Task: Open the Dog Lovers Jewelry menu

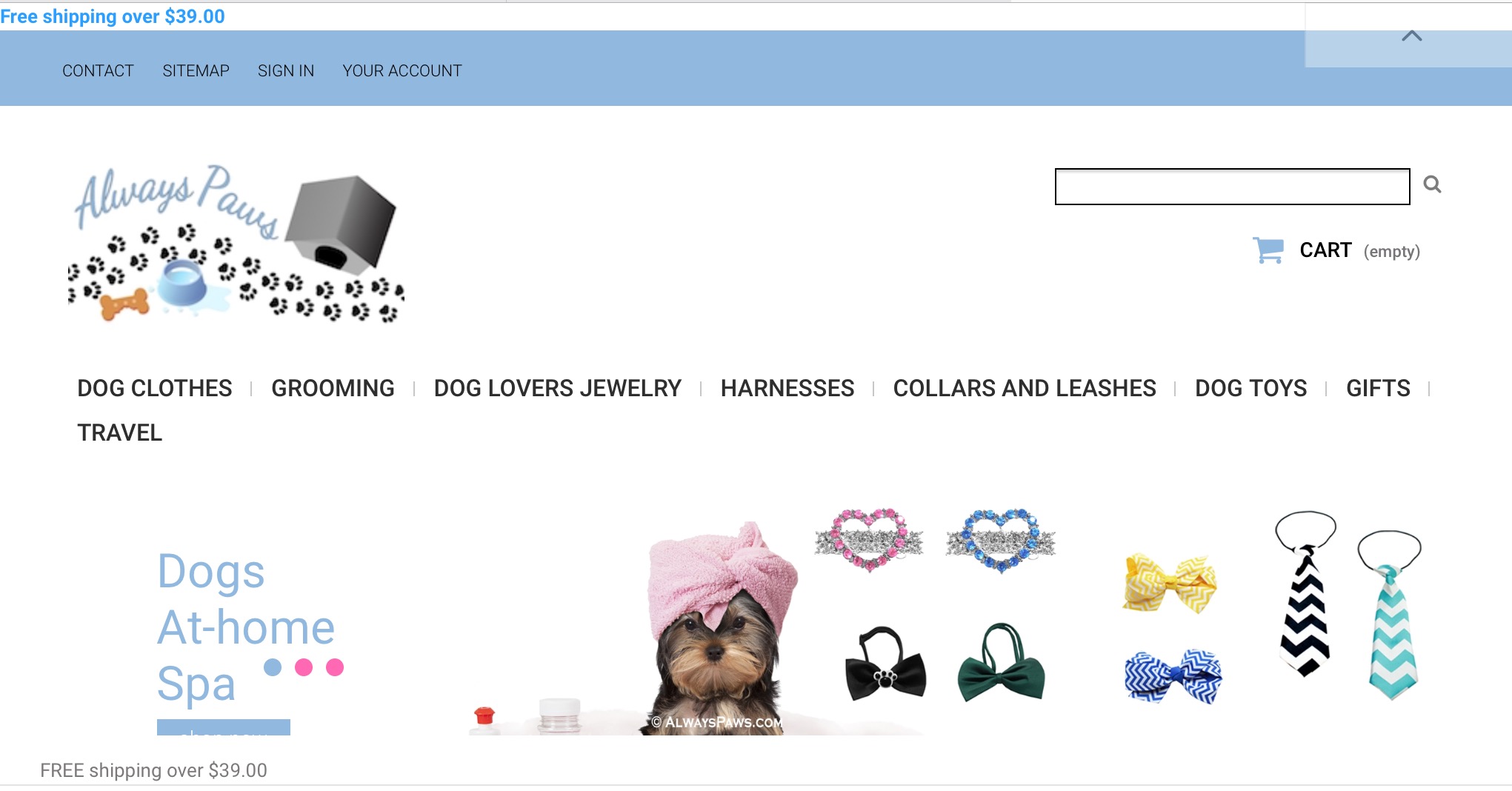Action: pos(557,388)
